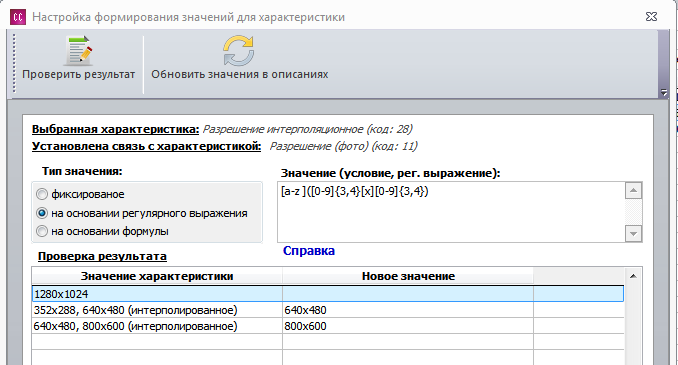The height and width of the screenshot is (365, 678).
Task: Click Установлена связь с характеристикой label
Action: 147,146
